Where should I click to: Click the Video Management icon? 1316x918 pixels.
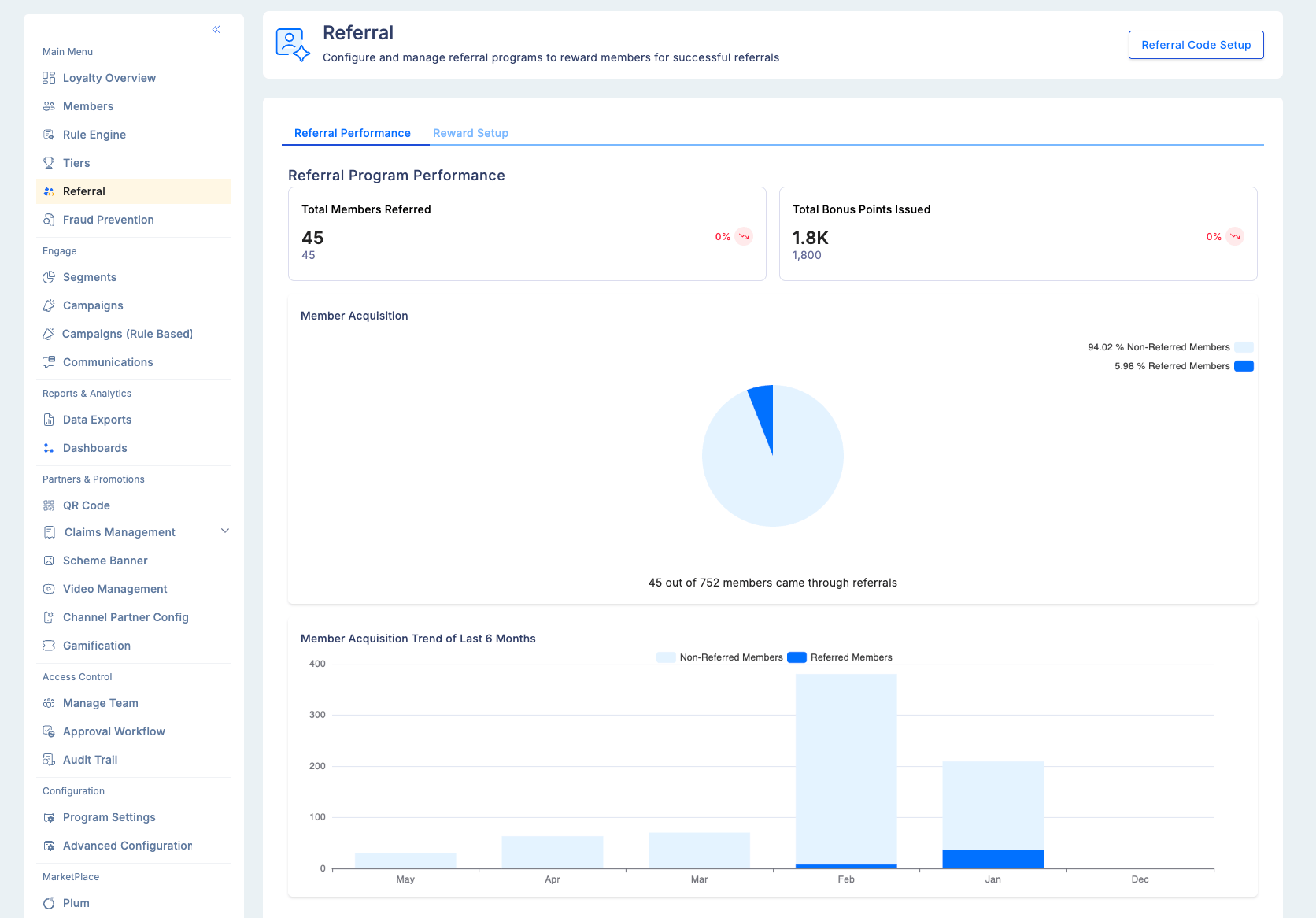(x=49, y=589)
